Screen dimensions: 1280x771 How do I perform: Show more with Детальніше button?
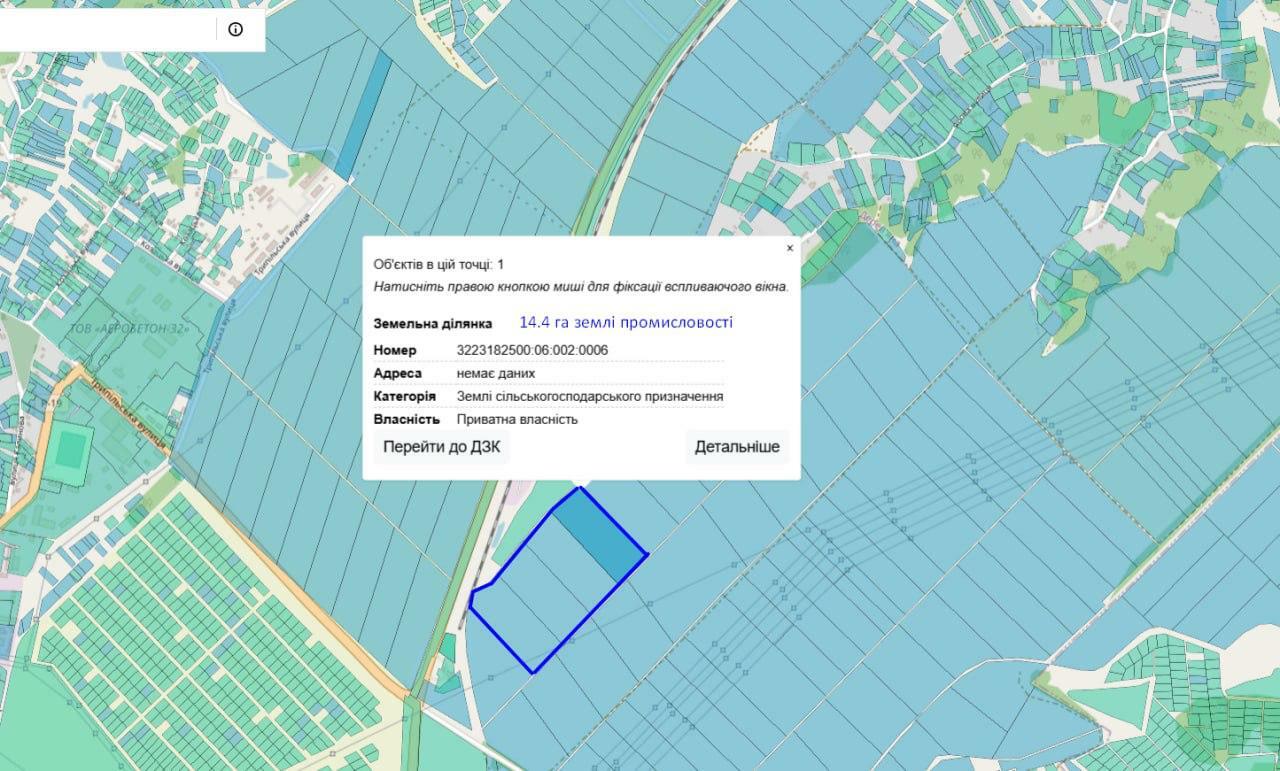pos(737,447)
